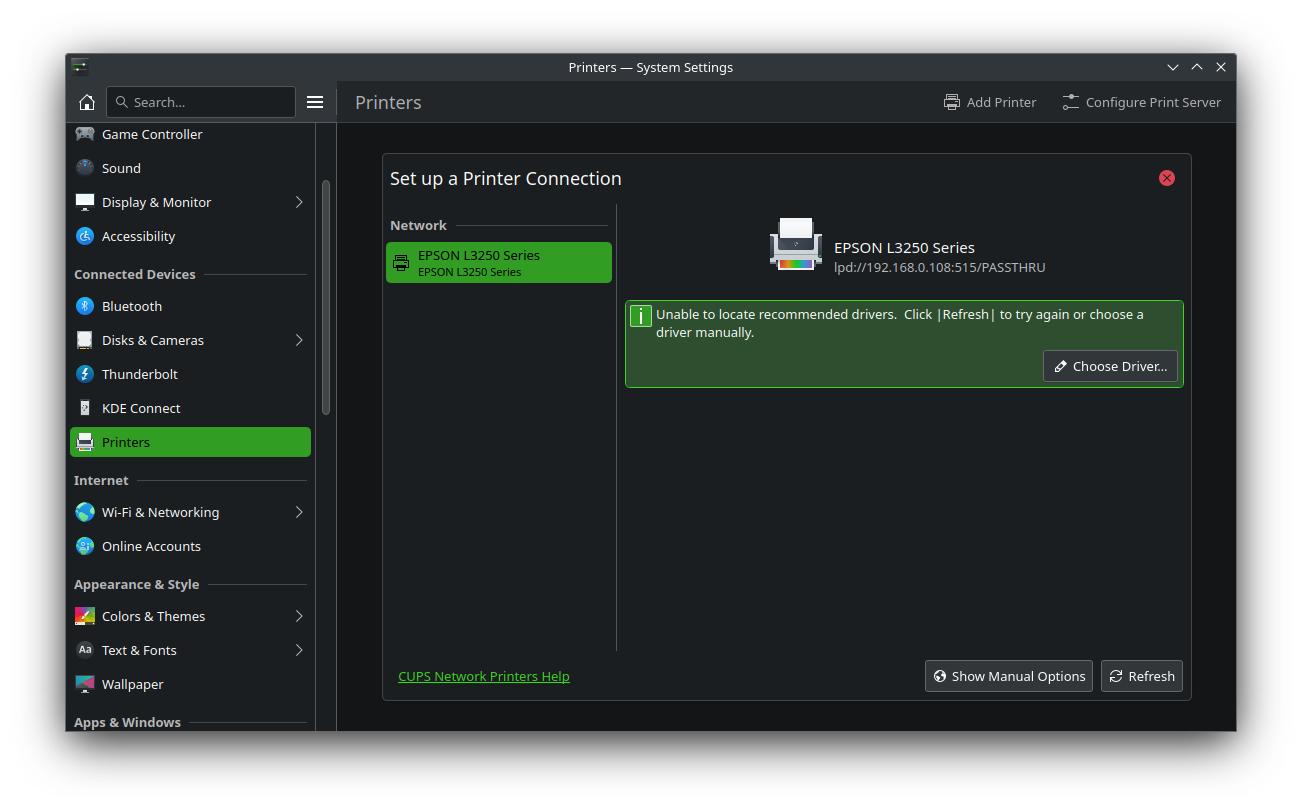Expand Display & Monitor submenu arrow
This screenshot has width=1303, height=810.
click(x=299, y=202)
